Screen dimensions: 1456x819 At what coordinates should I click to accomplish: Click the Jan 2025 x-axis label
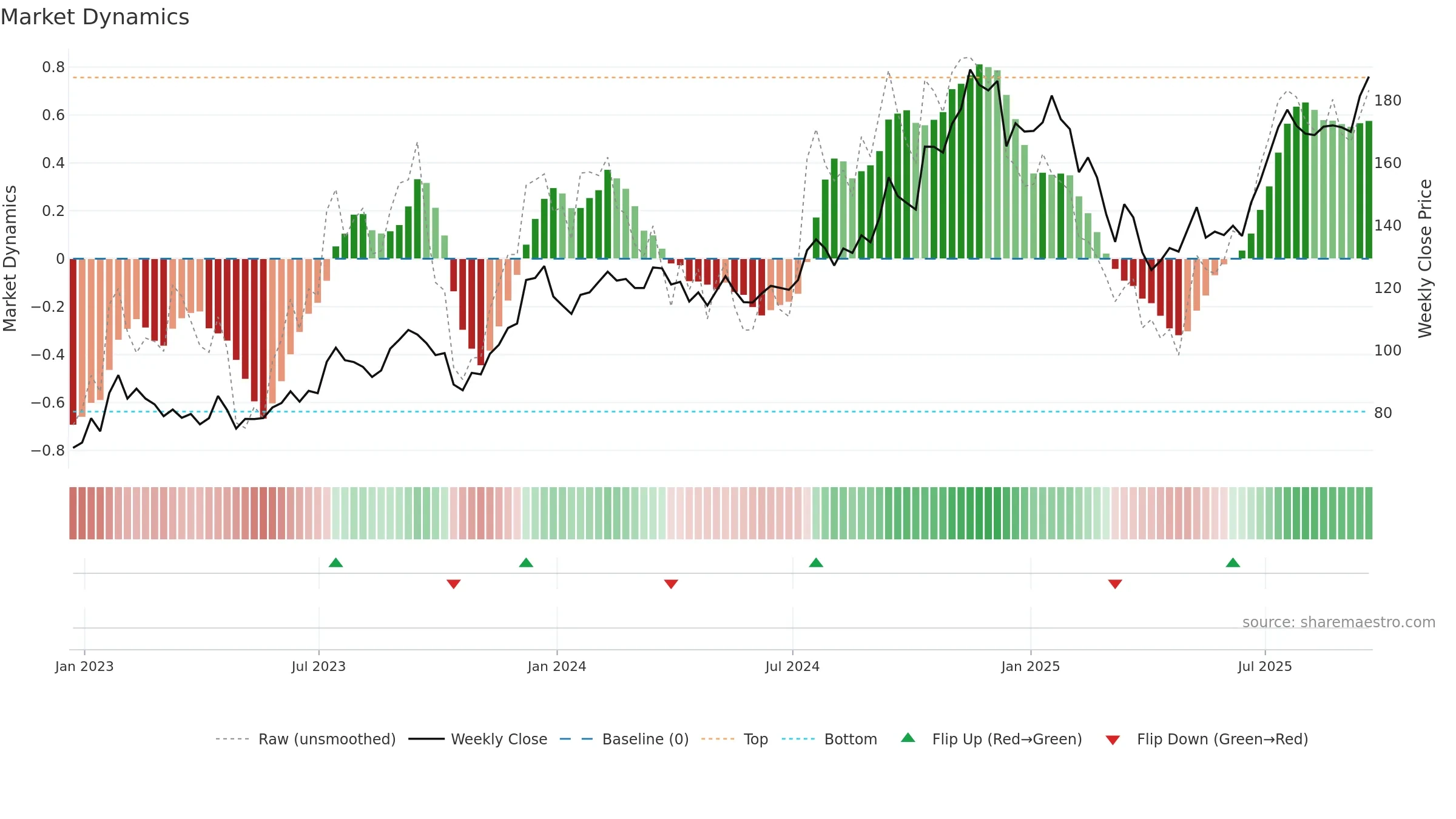[1031, 666]
